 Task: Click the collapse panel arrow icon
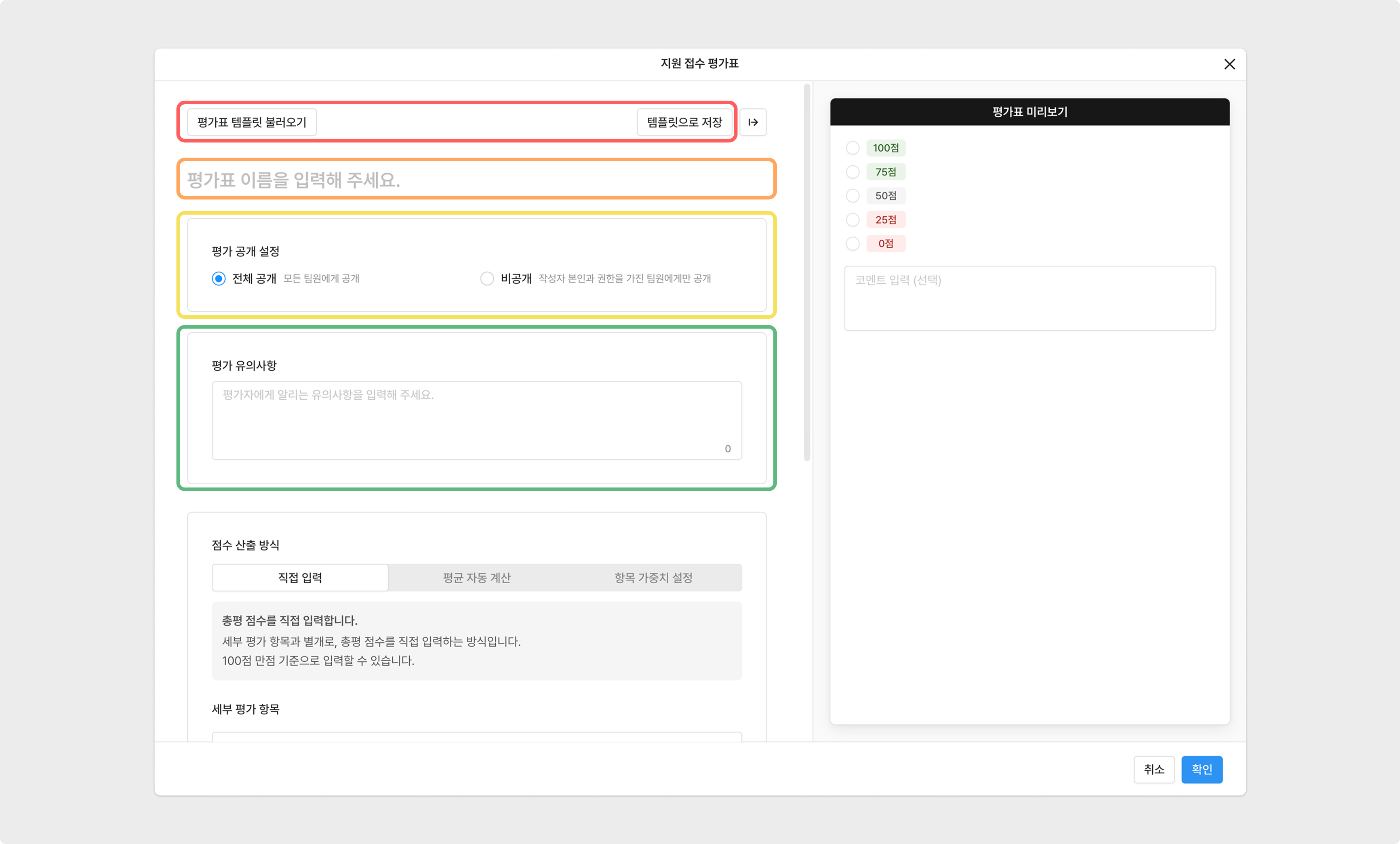click(x=753, y=122)
